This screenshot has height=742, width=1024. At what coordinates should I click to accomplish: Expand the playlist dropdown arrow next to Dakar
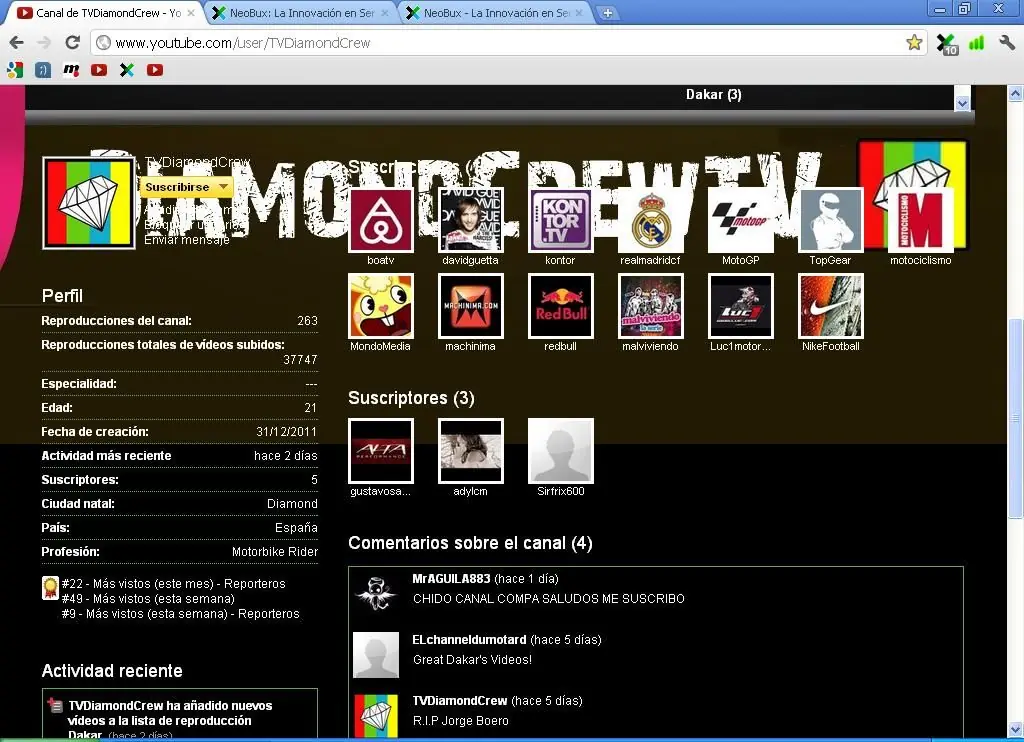(x=962, y=103)
